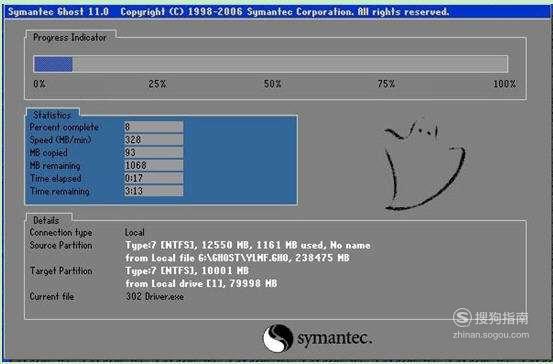
Task: Click the Progress Indicator group label
Action: [70, 37]
